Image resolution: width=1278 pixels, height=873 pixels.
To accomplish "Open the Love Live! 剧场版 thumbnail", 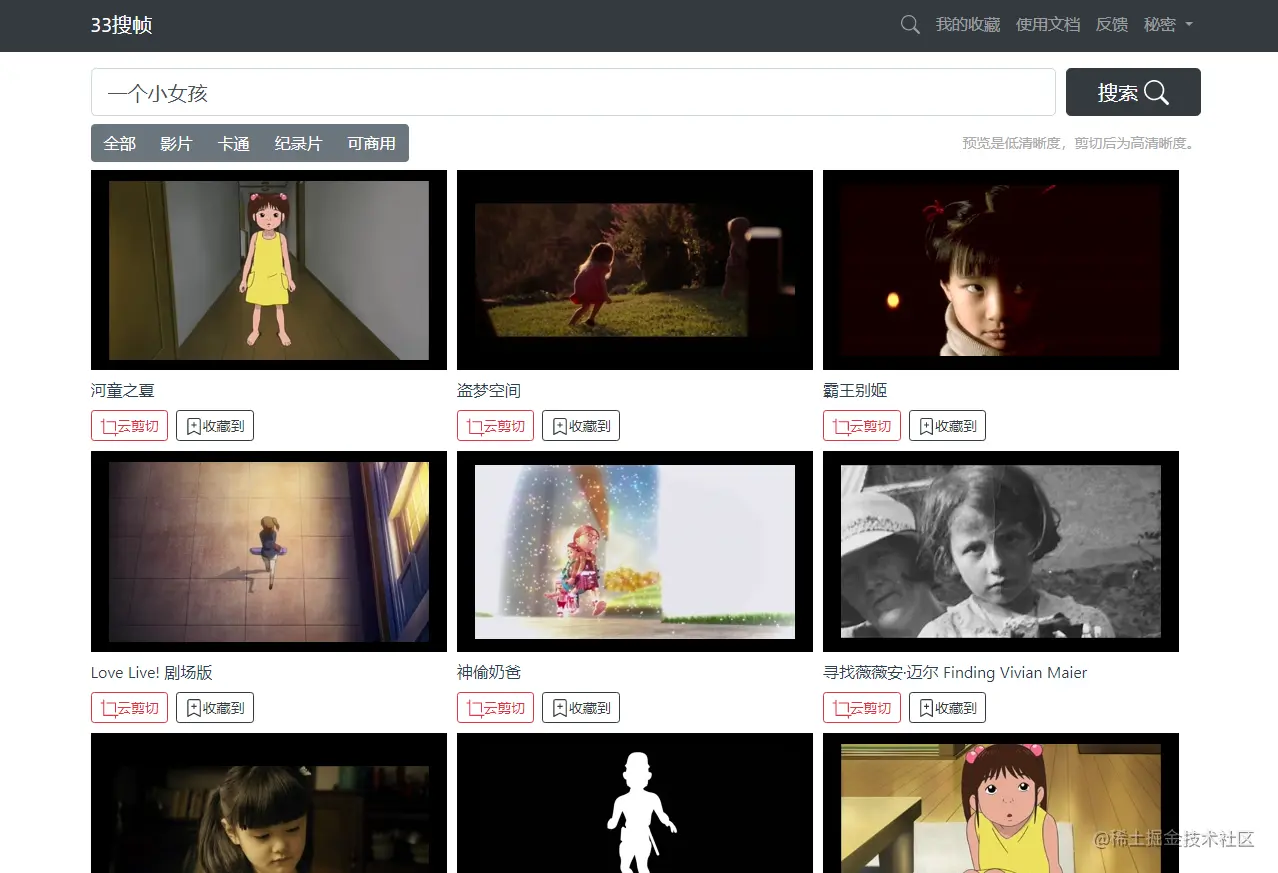I will point(269,551).
